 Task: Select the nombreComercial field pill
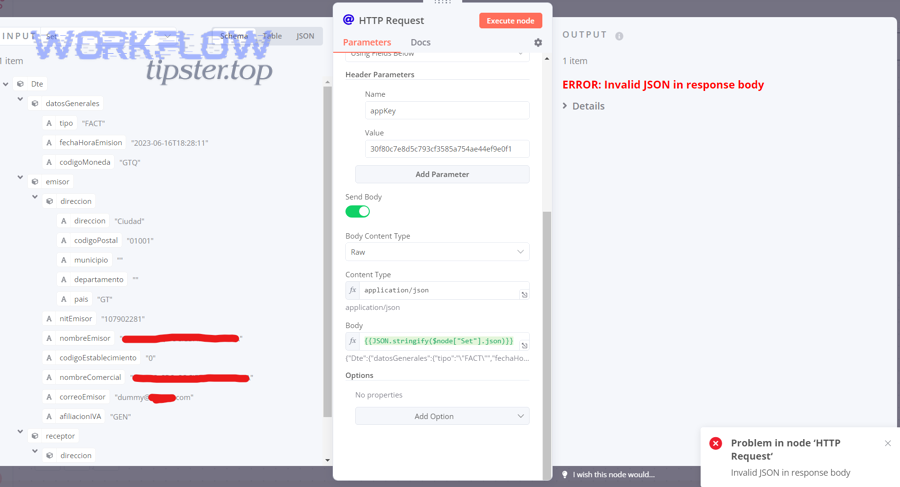(84, 377)
